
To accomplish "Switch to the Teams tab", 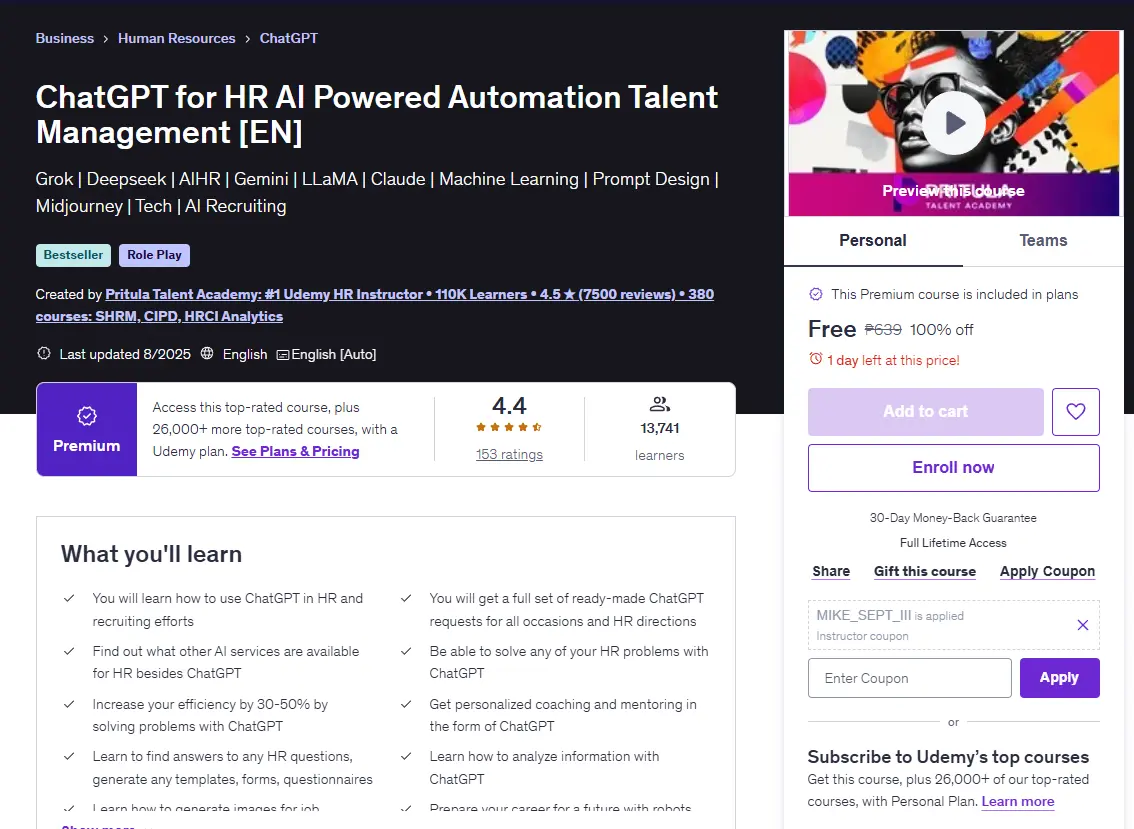I will 1043,240.
